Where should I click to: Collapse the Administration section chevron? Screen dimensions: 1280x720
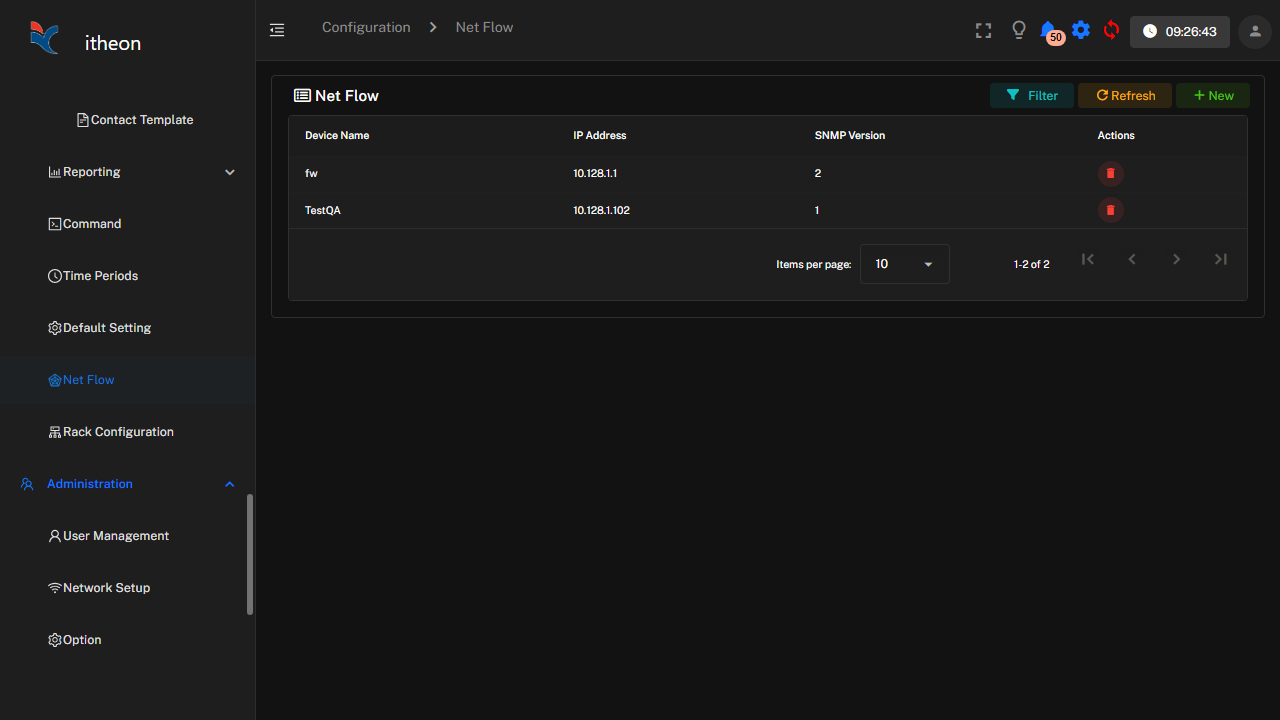[230, 484]
